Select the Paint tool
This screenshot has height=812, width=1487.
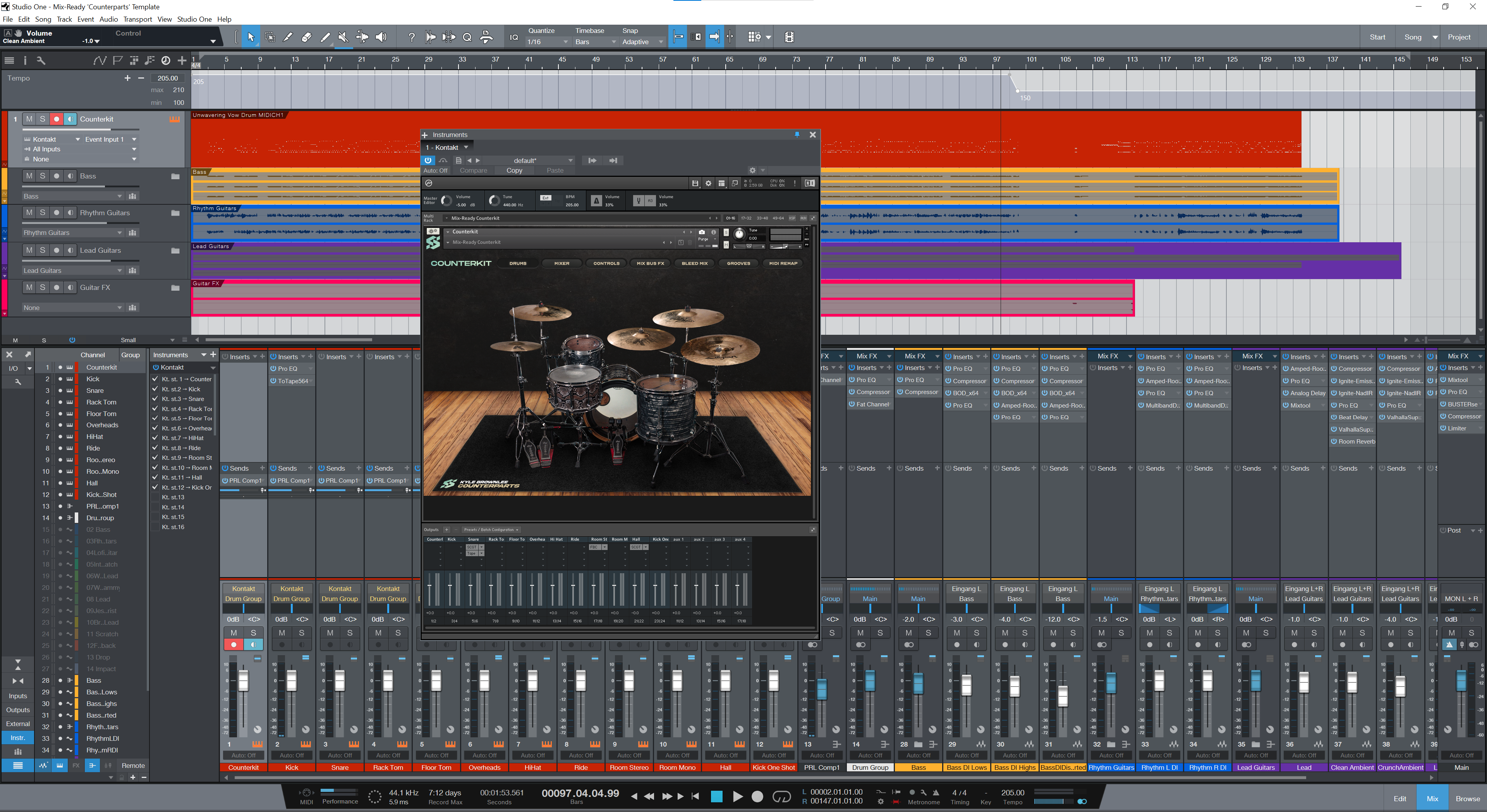pos(325,38)
